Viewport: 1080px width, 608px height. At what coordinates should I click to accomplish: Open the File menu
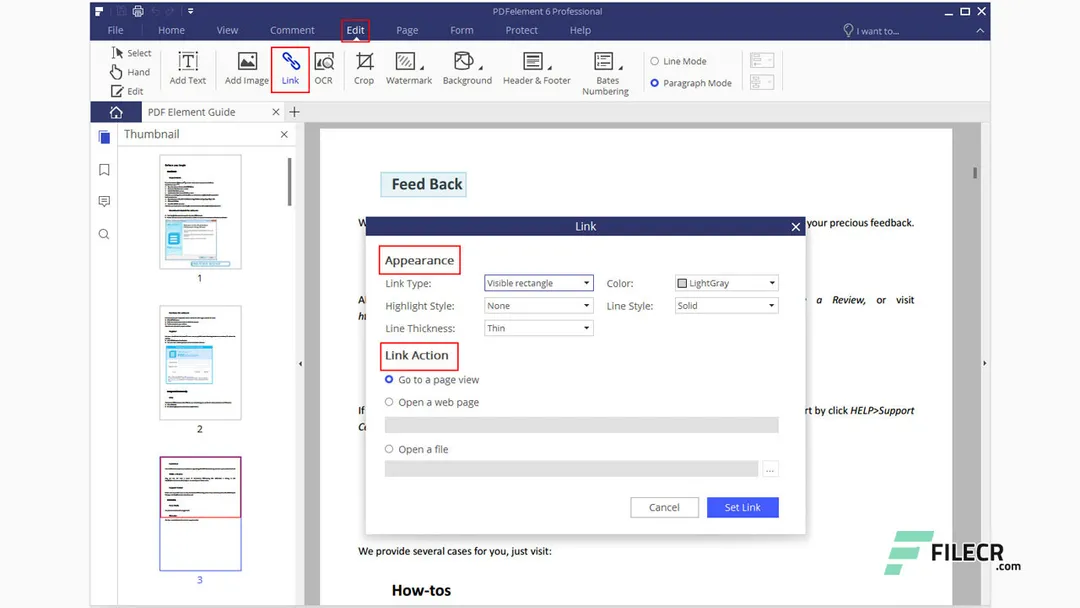pos(116,30)
